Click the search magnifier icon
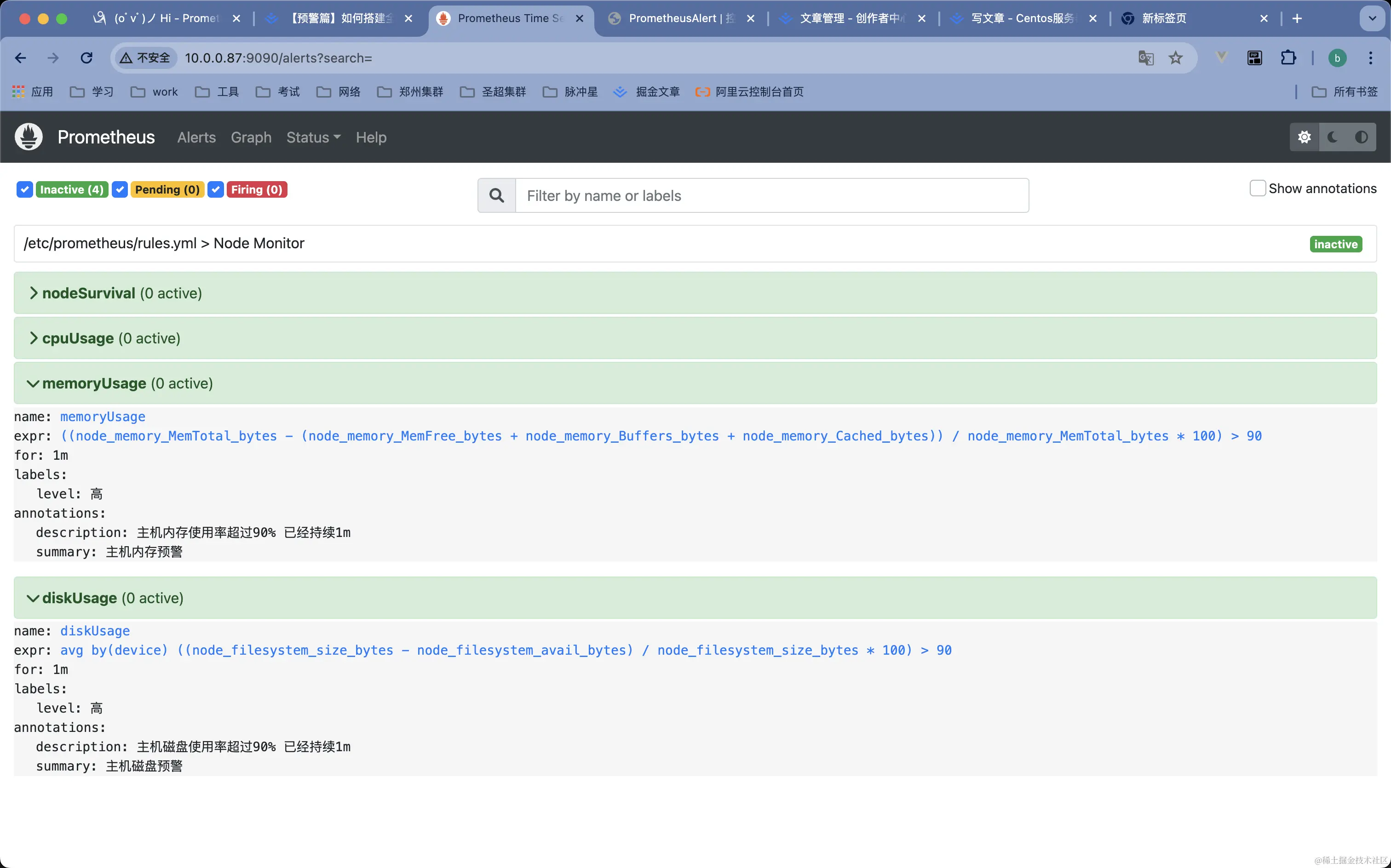The image size is (1391, 868). pos(497,196)
